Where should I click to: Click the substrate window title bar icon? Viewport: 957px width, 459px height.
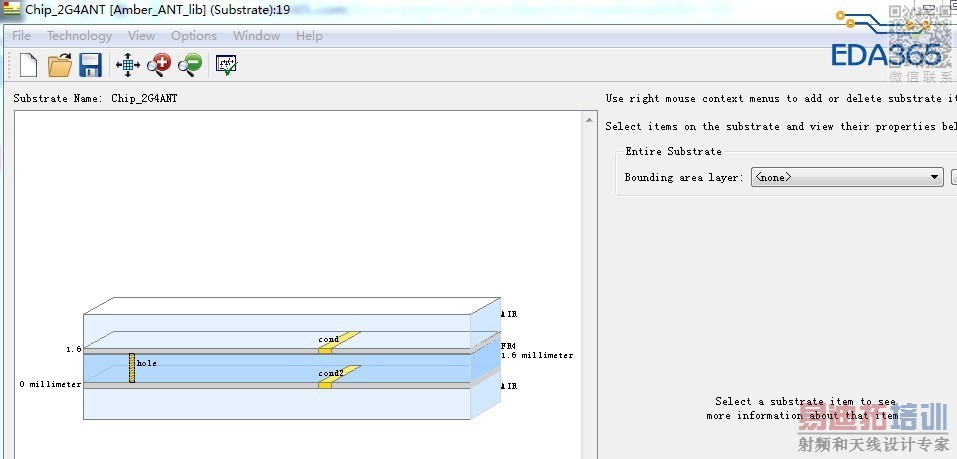(12, 9)
